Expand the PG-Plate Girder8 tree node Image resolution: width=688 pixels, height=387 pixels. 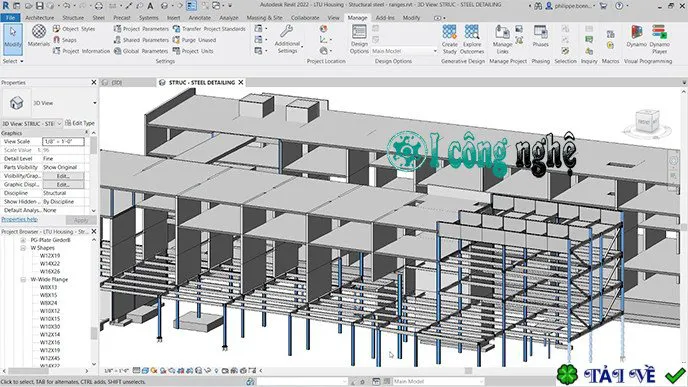23,240
